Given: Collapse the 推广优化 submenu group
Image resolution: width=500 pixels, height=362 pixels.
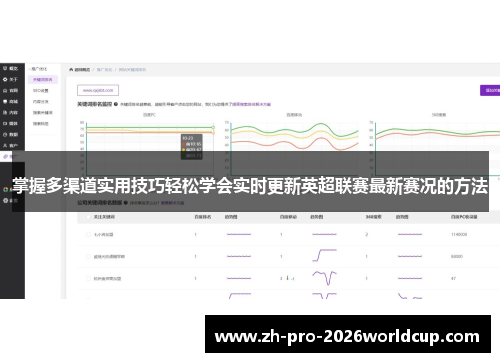Looking at the screenshot, I should coord(38,69).
